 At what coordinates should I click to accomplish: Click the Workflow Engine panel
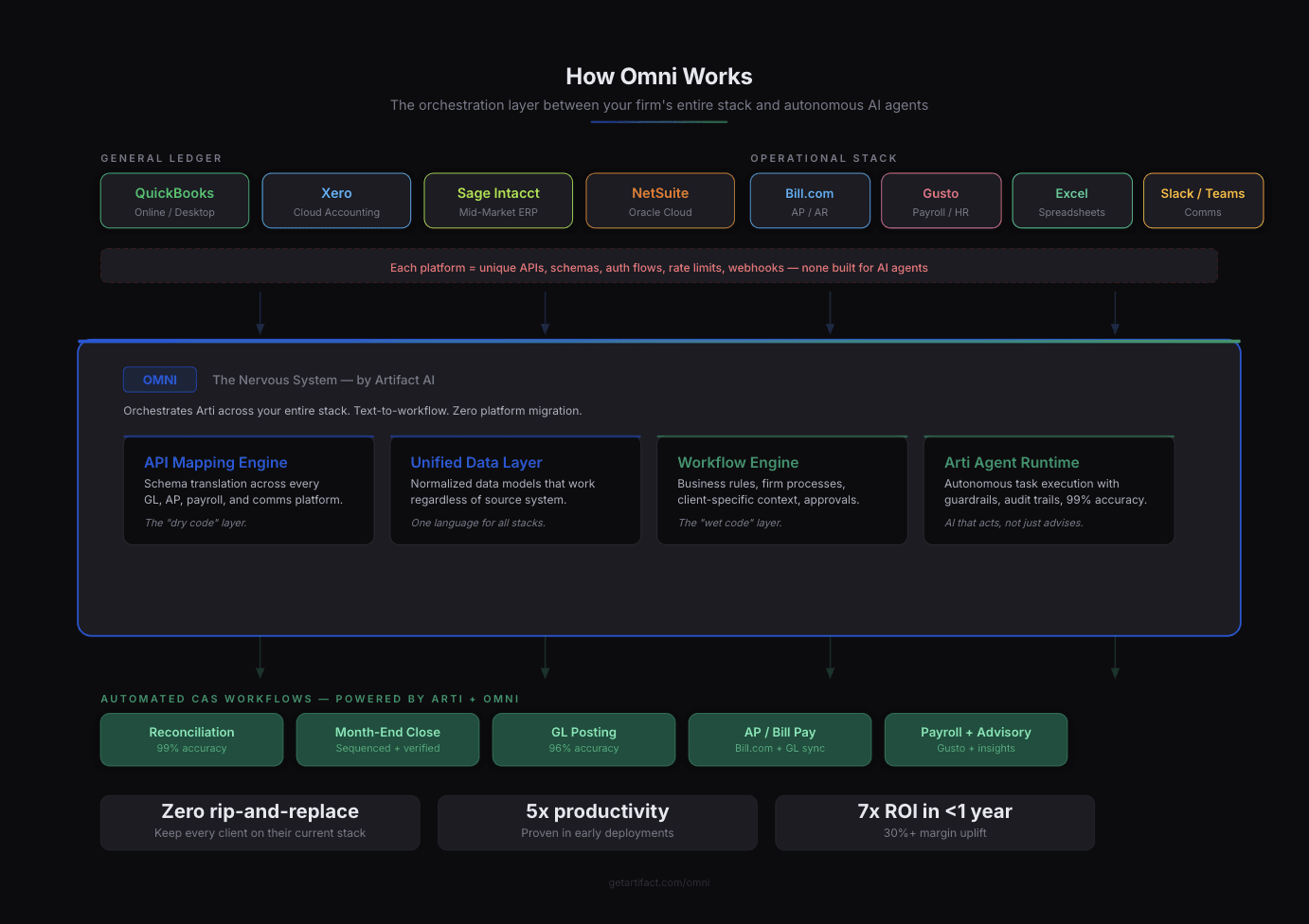click(x=782, y=490)
